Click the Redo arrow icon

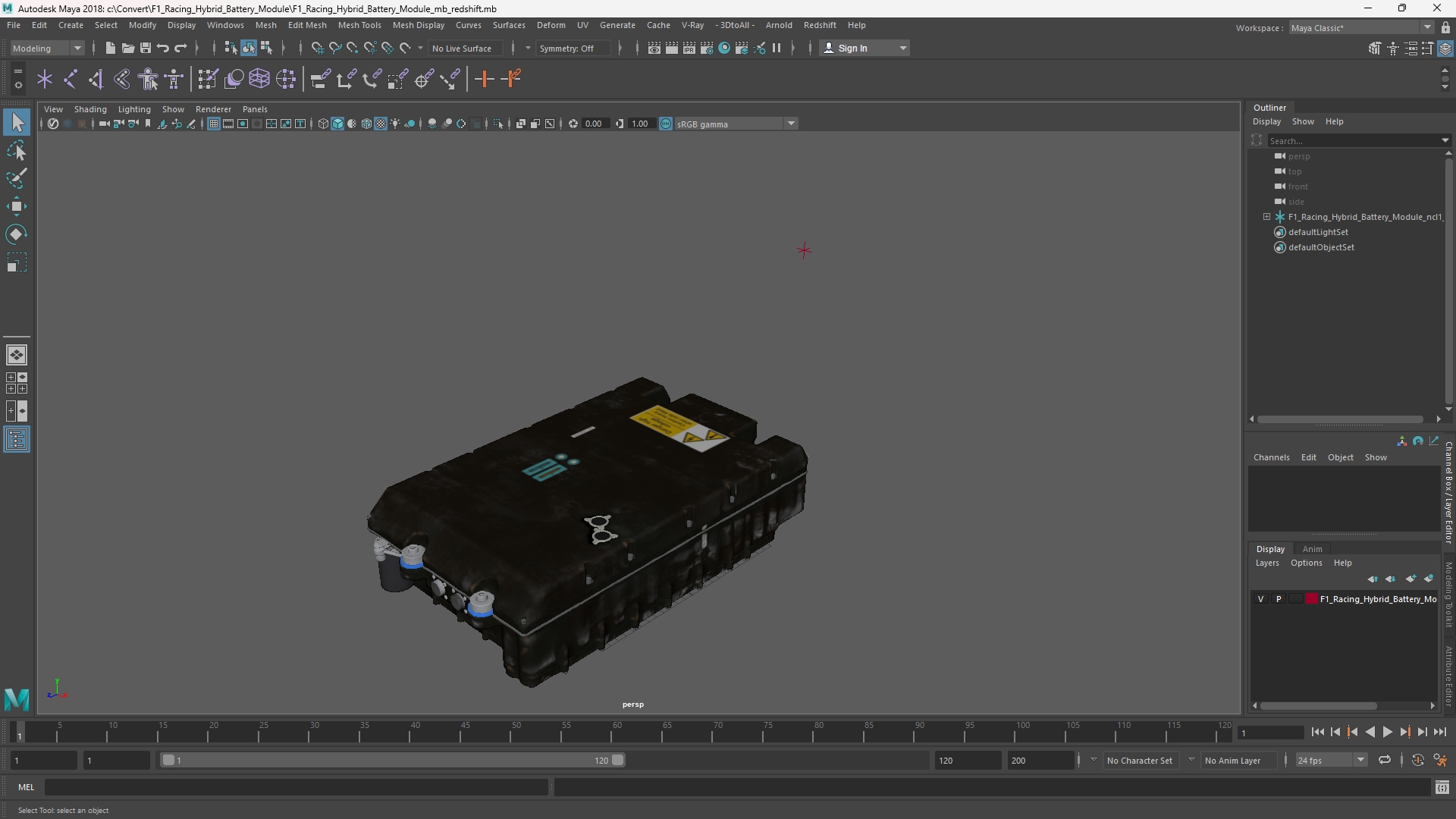pos(180,48)
